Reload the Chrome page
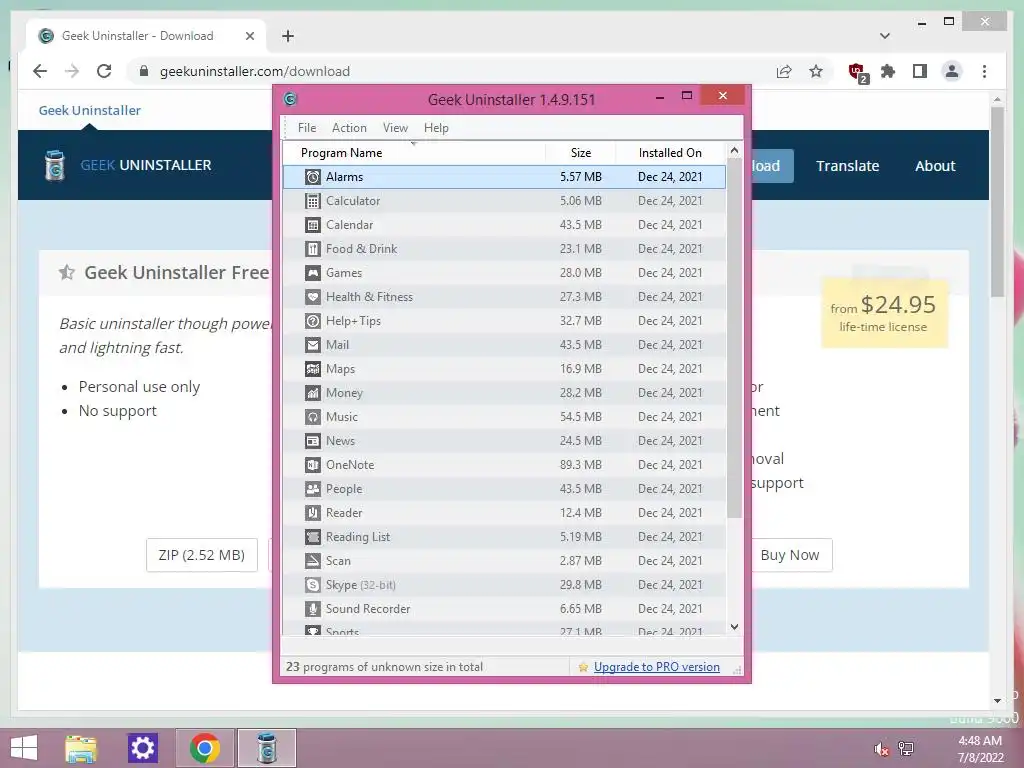 point(104,71)
